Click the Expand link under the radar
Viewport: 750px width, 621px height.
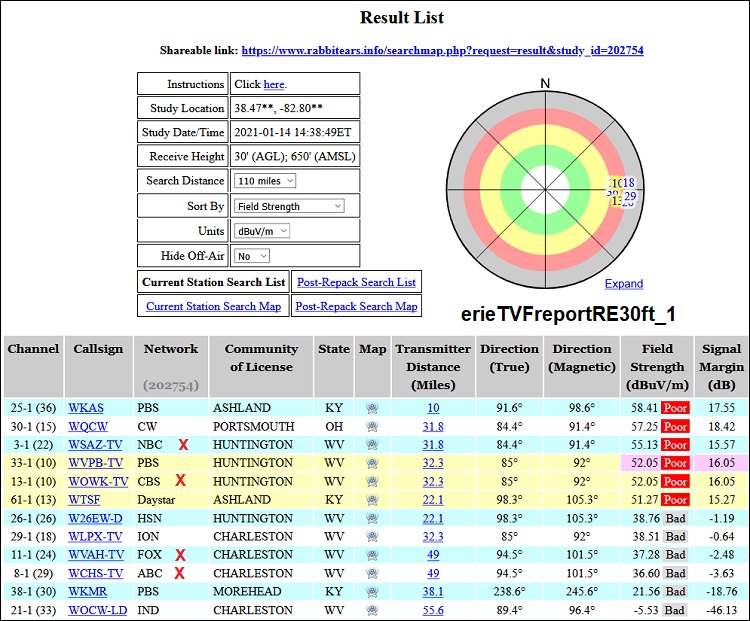point(624,284)
